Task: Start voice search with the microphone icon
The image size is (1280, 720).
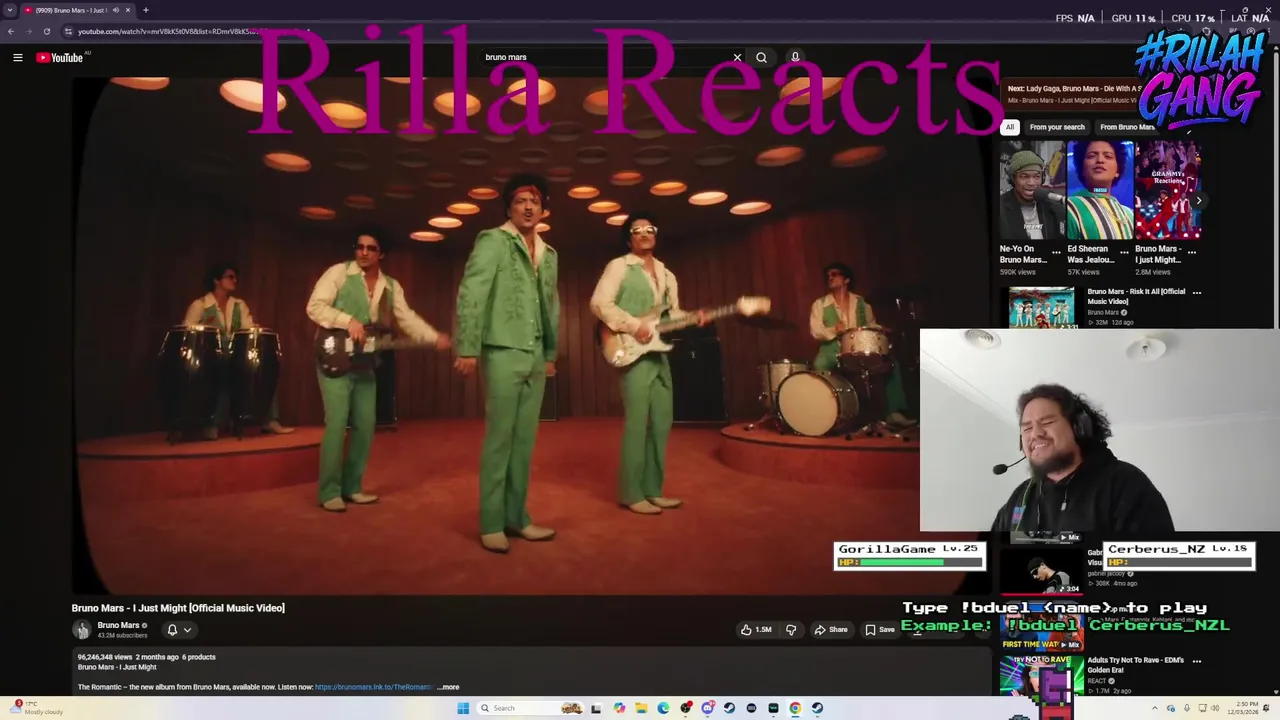Action: (x=795, y=57)
